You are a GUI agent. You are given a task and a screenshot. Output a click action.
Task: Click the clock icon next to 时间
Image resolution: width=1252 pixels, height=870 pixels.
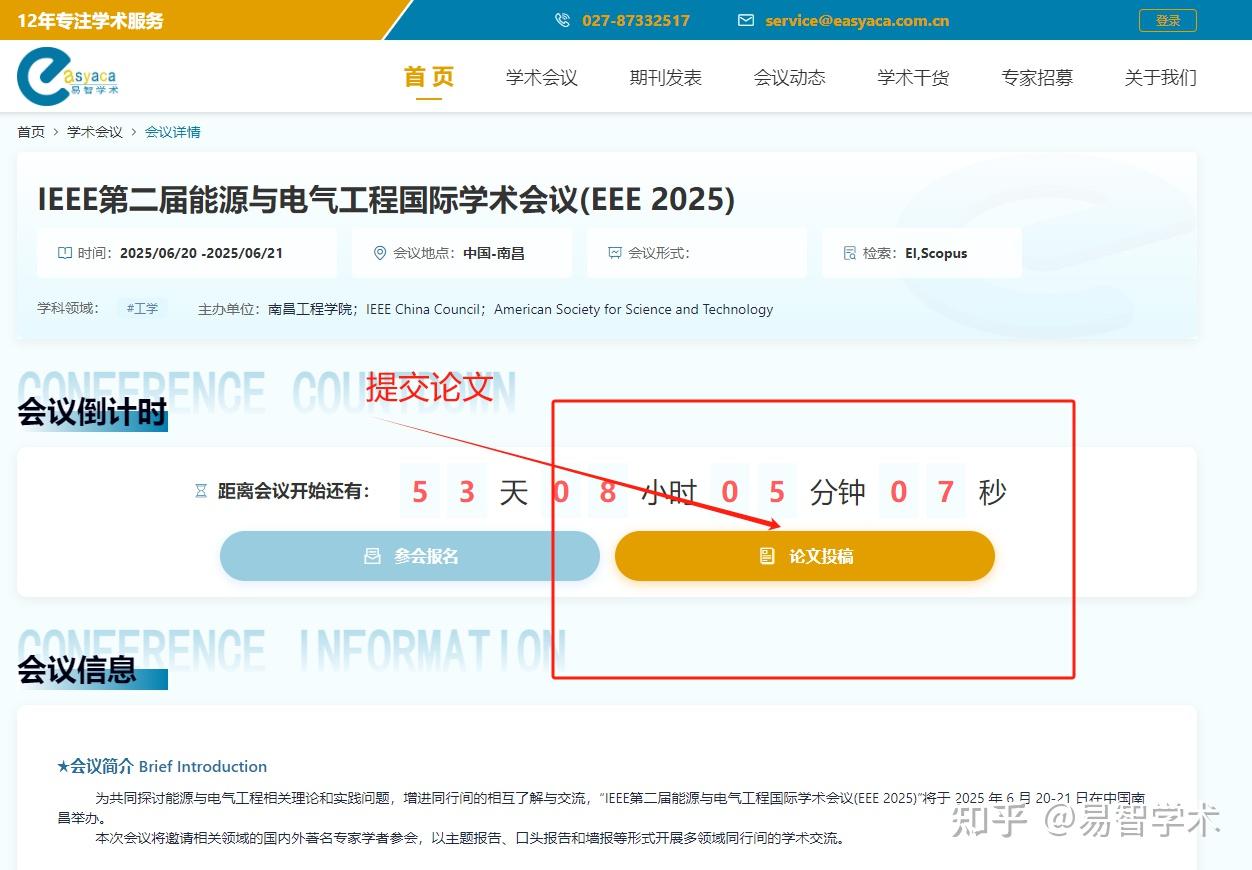tap(63, 253)
